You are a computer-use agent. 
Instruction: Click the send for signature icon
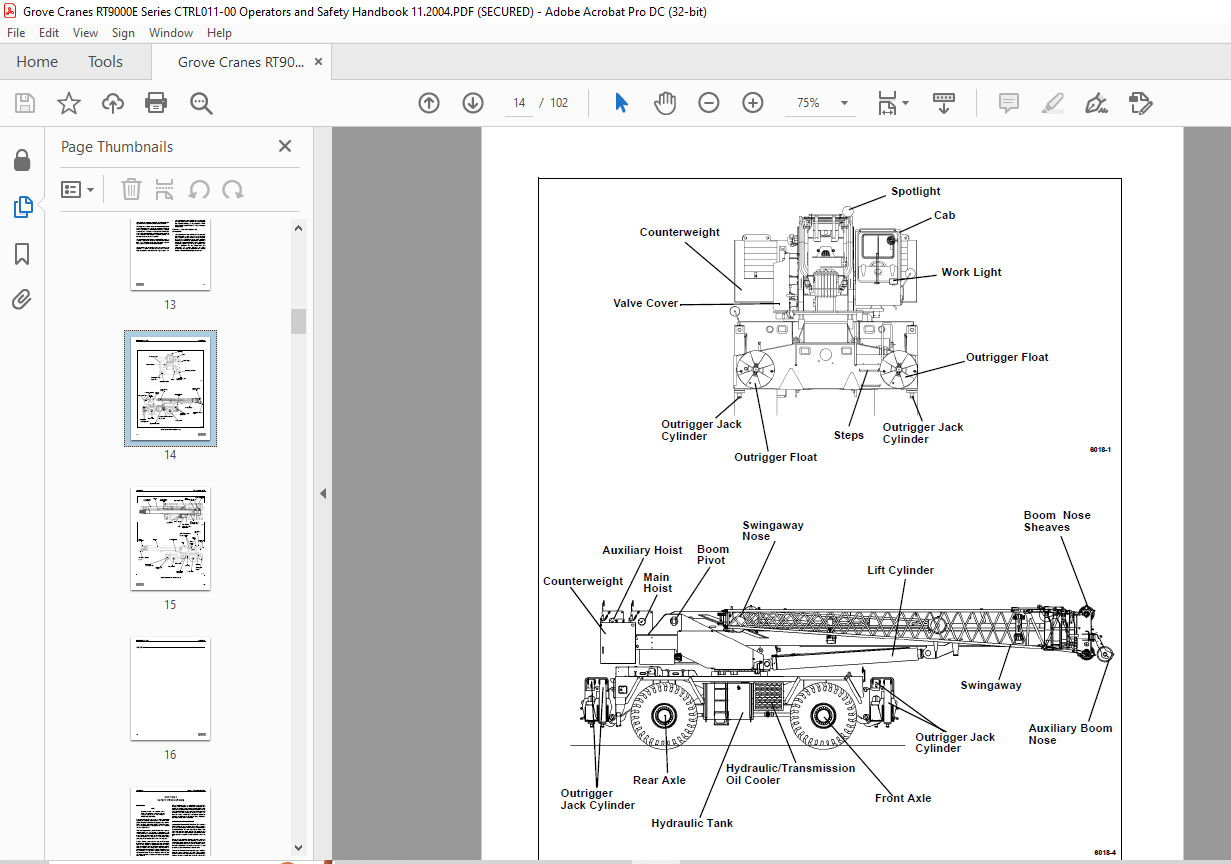1141,103
